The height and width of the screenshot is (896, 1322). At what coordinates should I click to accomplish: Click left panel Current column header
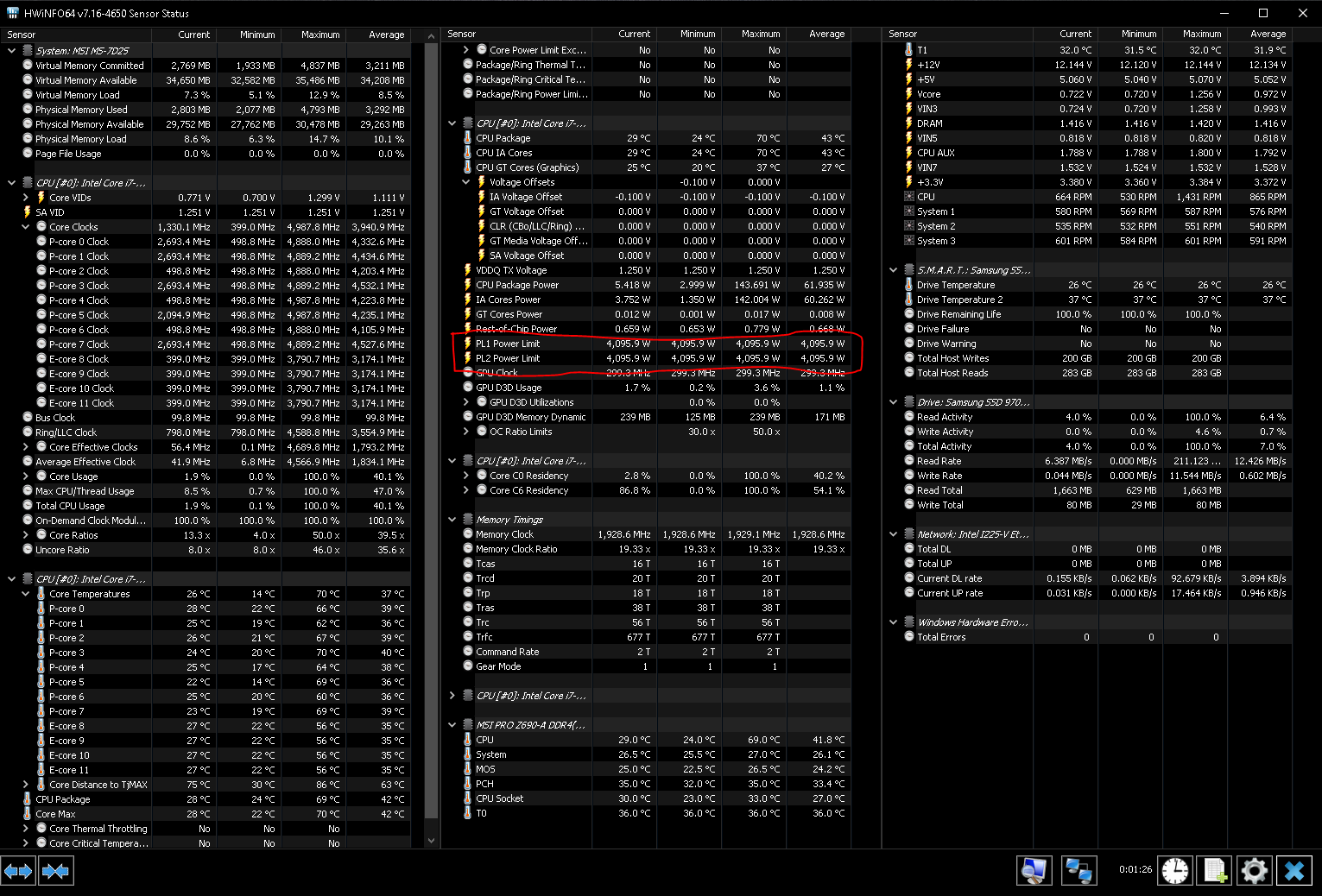184,35
